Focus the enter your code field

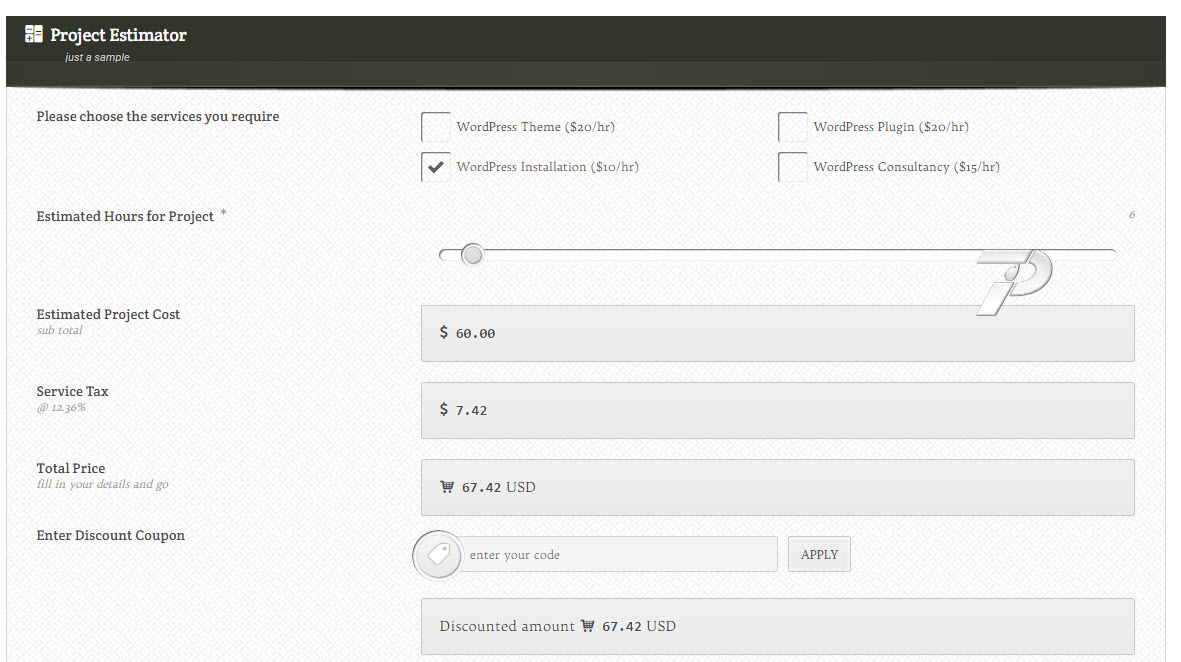pyautogui.click(x=618, y=554)
